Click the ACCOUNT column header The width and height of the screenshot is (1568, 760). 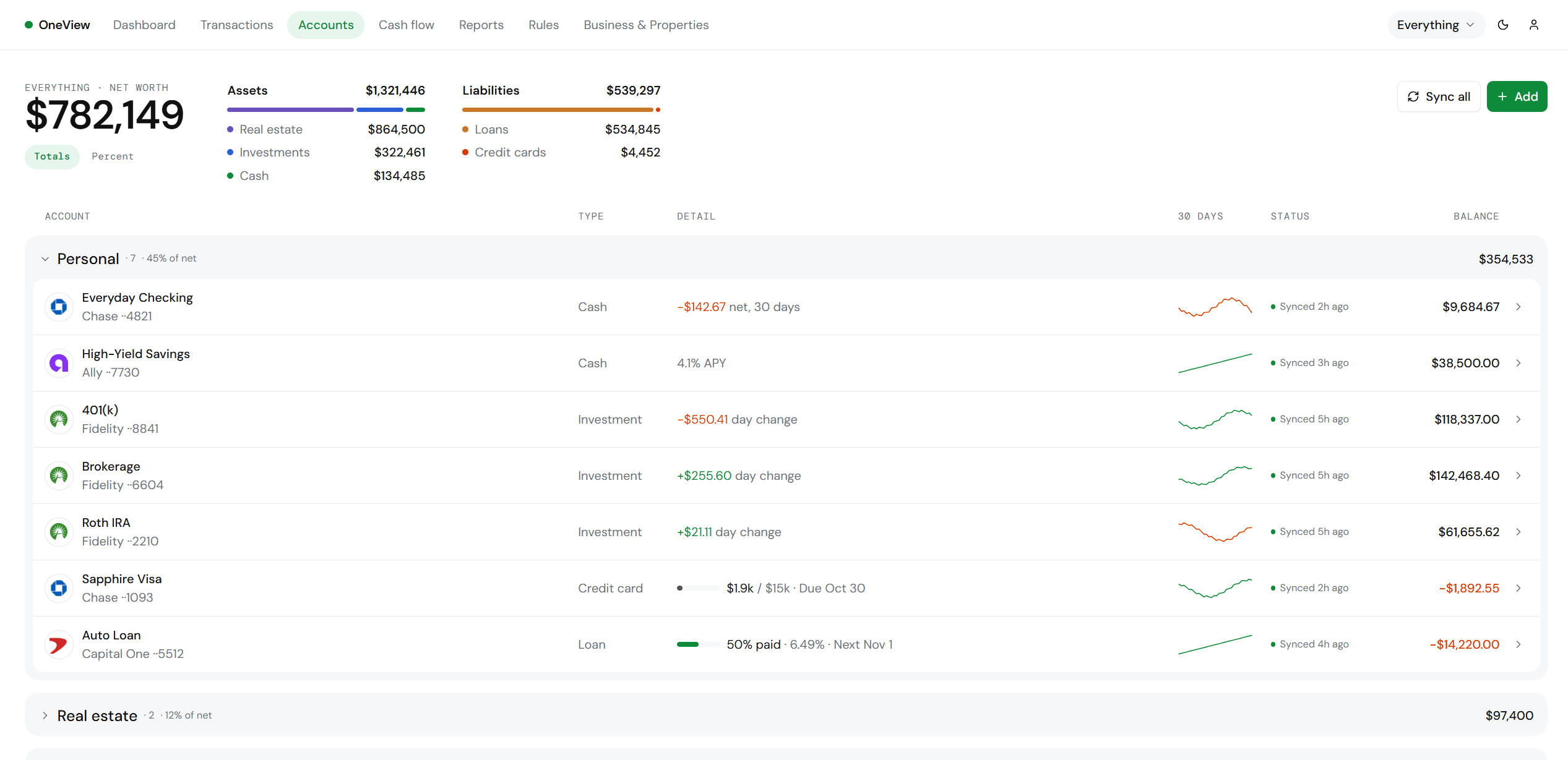pos(67,216)
